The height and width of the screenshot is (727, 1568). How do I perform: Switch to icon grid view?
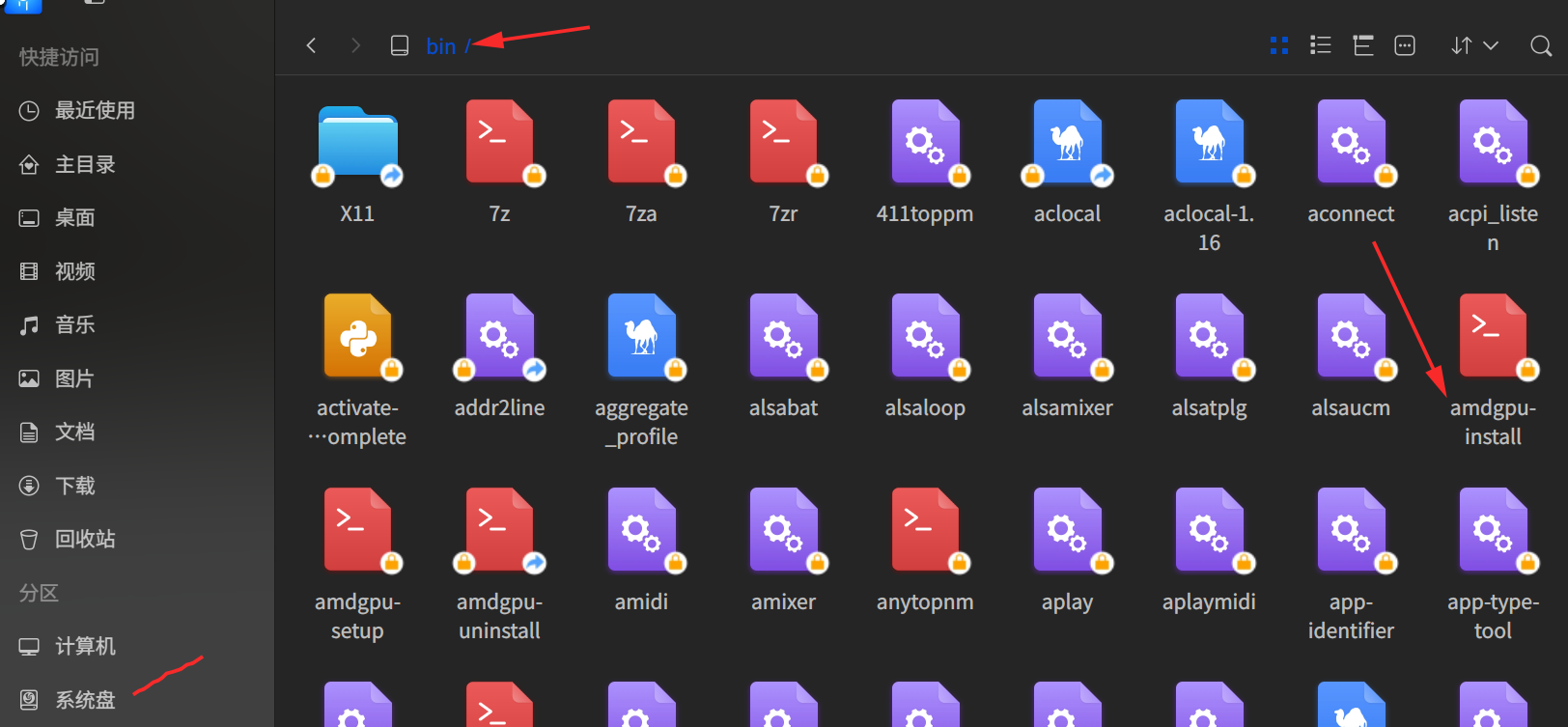coord(1279,45)
